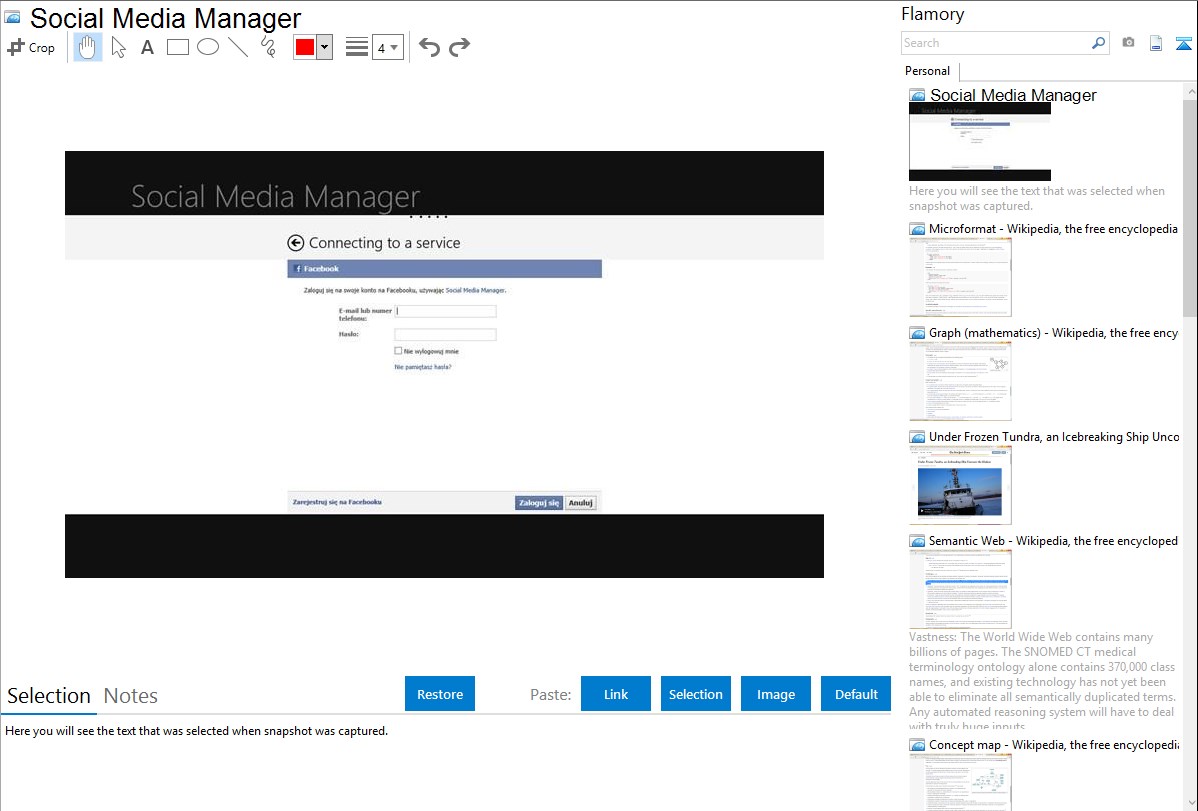Screen dimensions: 1198x811
Task: Redo the last annotation
Action: [x=459, y=47]
